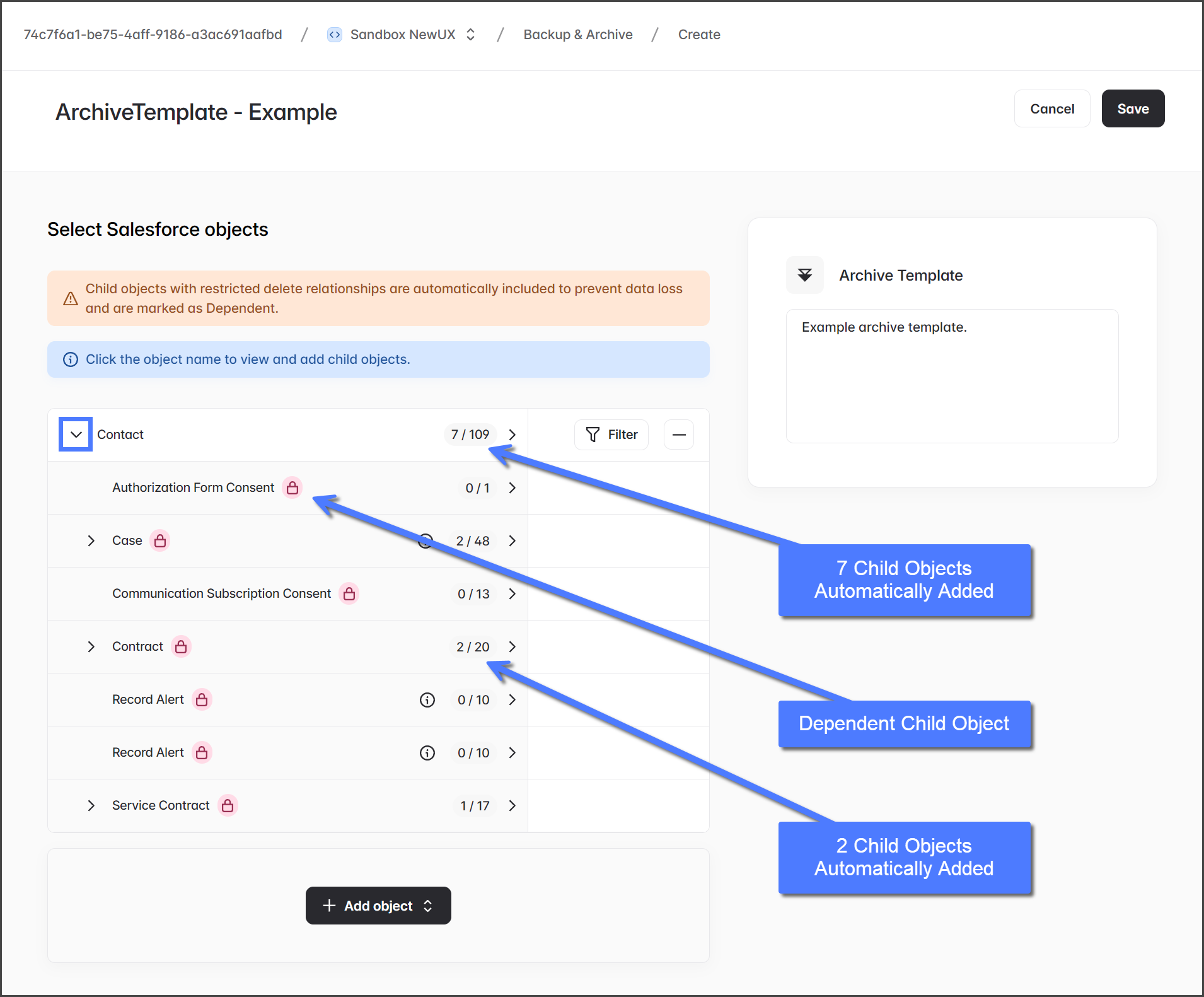The height and width of the screenshot is (997, 1204).
Task: Click the lock icon beside Communication Subscription Consent
Action: tap(349, 593)
